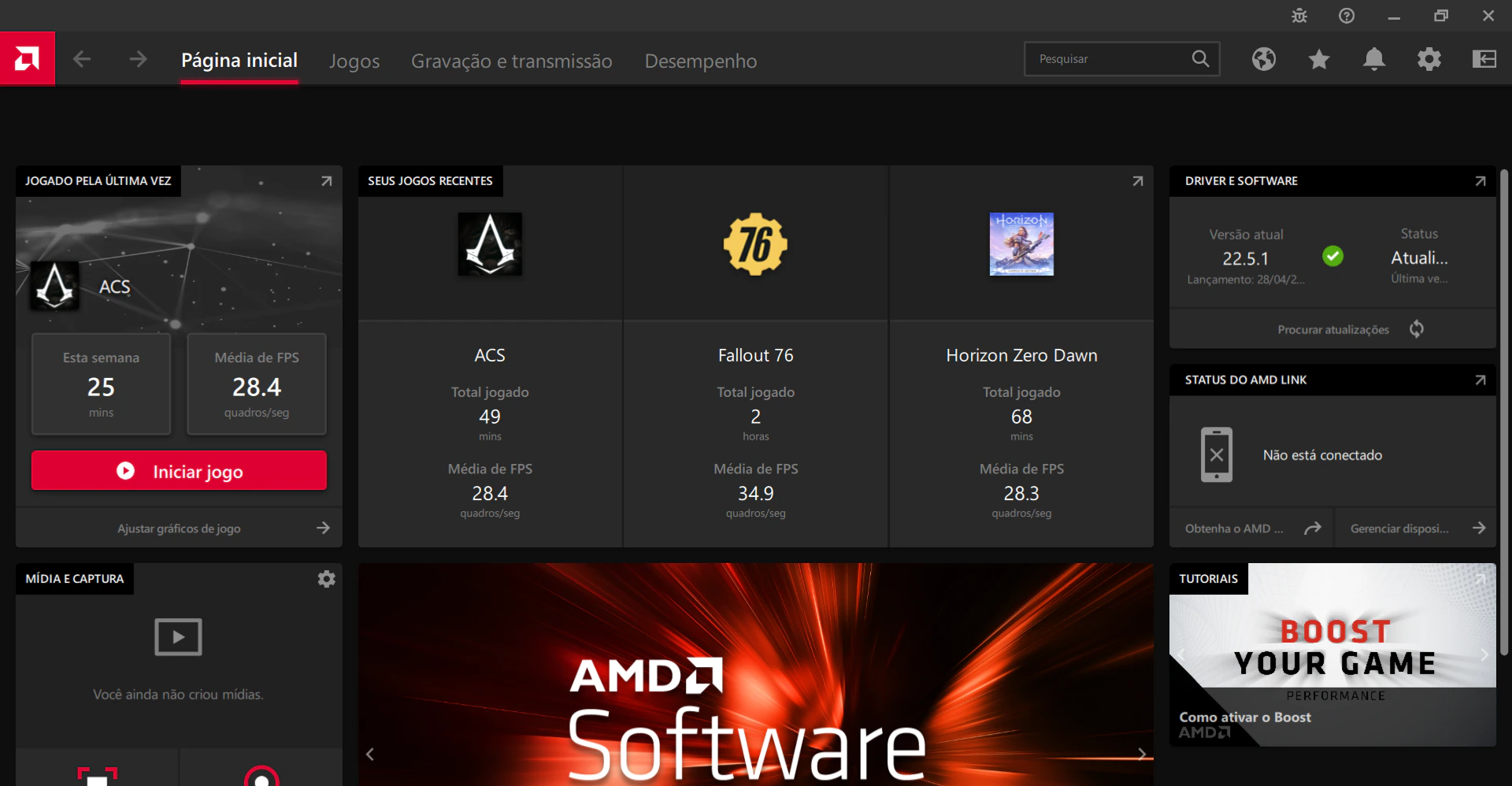This screenshot has width=1512, height=786.
Task: Toggle the sidebar panel icon
Action: pyautogui.click(x=1484, y=59)
